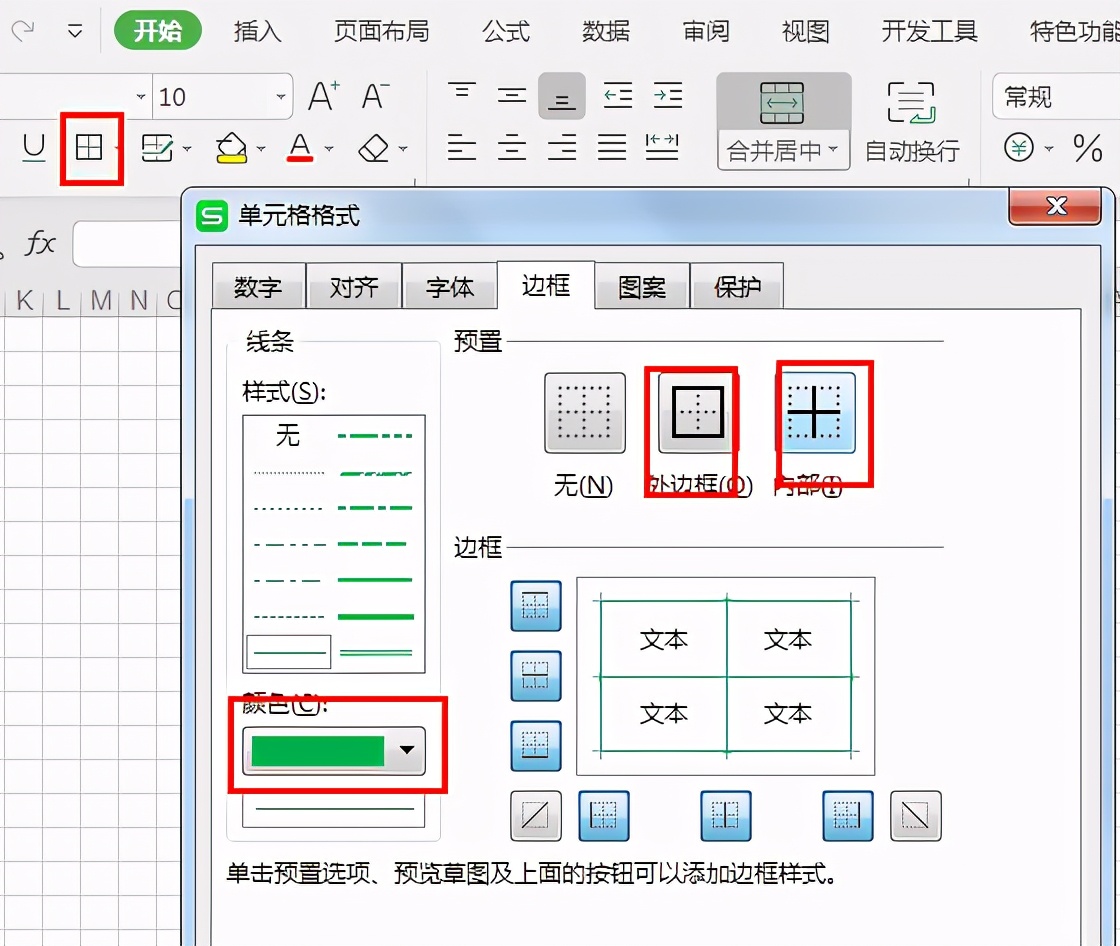Open the 插入 ribbon tab

point(257,31)
